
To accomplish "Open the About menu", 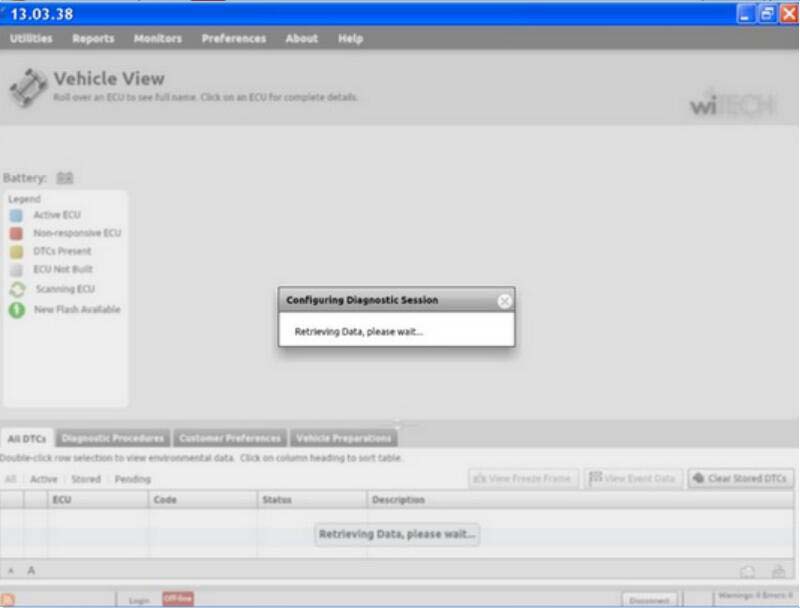I will click(x=302, y=39).
